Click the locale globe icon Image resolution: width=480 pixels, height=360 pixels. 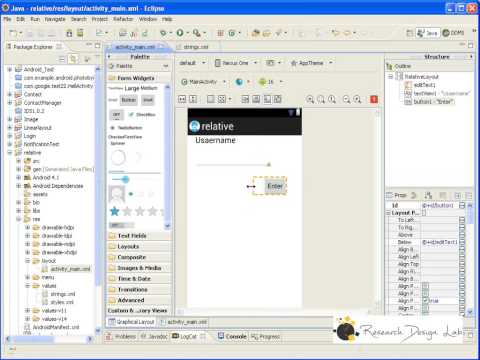239,82
